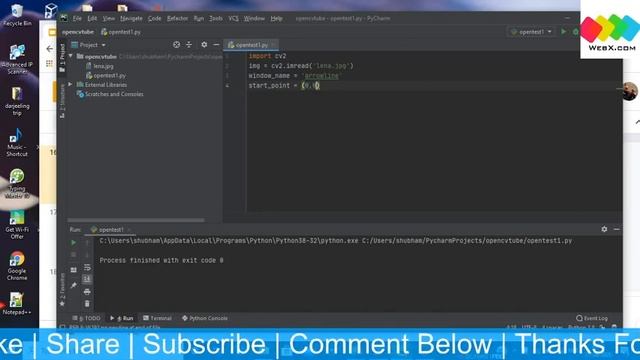Hide the Project panel with minus icon
Screen dimensions: 640x360
tap(216, 44)
